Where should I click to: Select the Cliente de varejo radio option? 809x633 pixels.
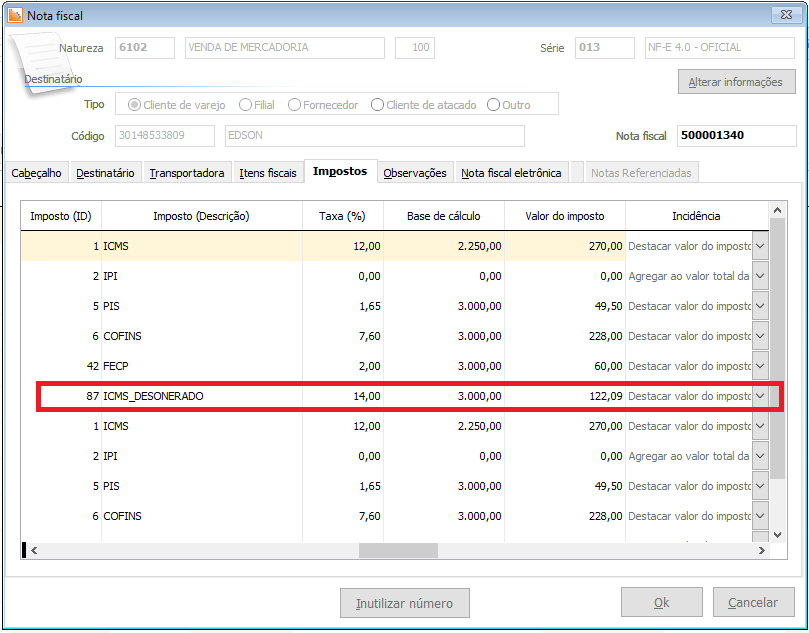(x=133, y=105)
